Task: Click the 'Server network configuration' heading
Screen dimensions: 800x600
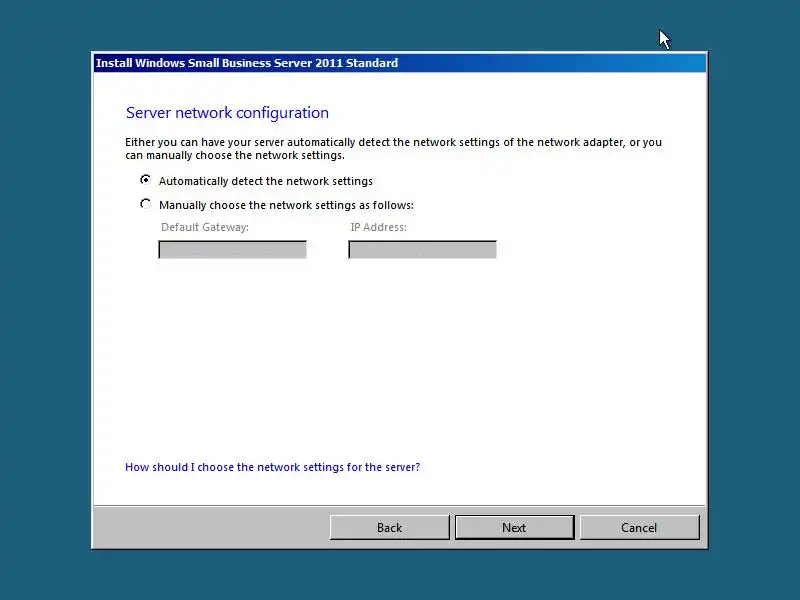Action: pyautogui.click(x=227, y=113)
